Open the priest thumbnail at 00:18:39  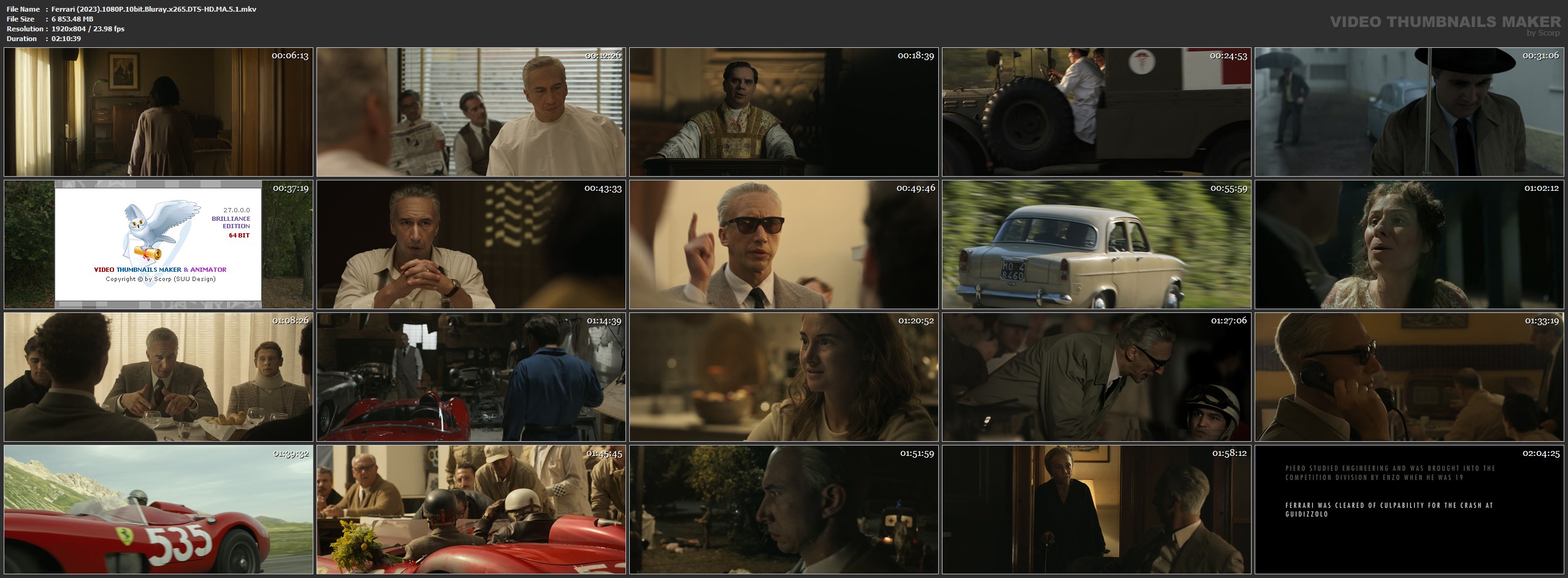pyautogui.click(x=784, y=112)
